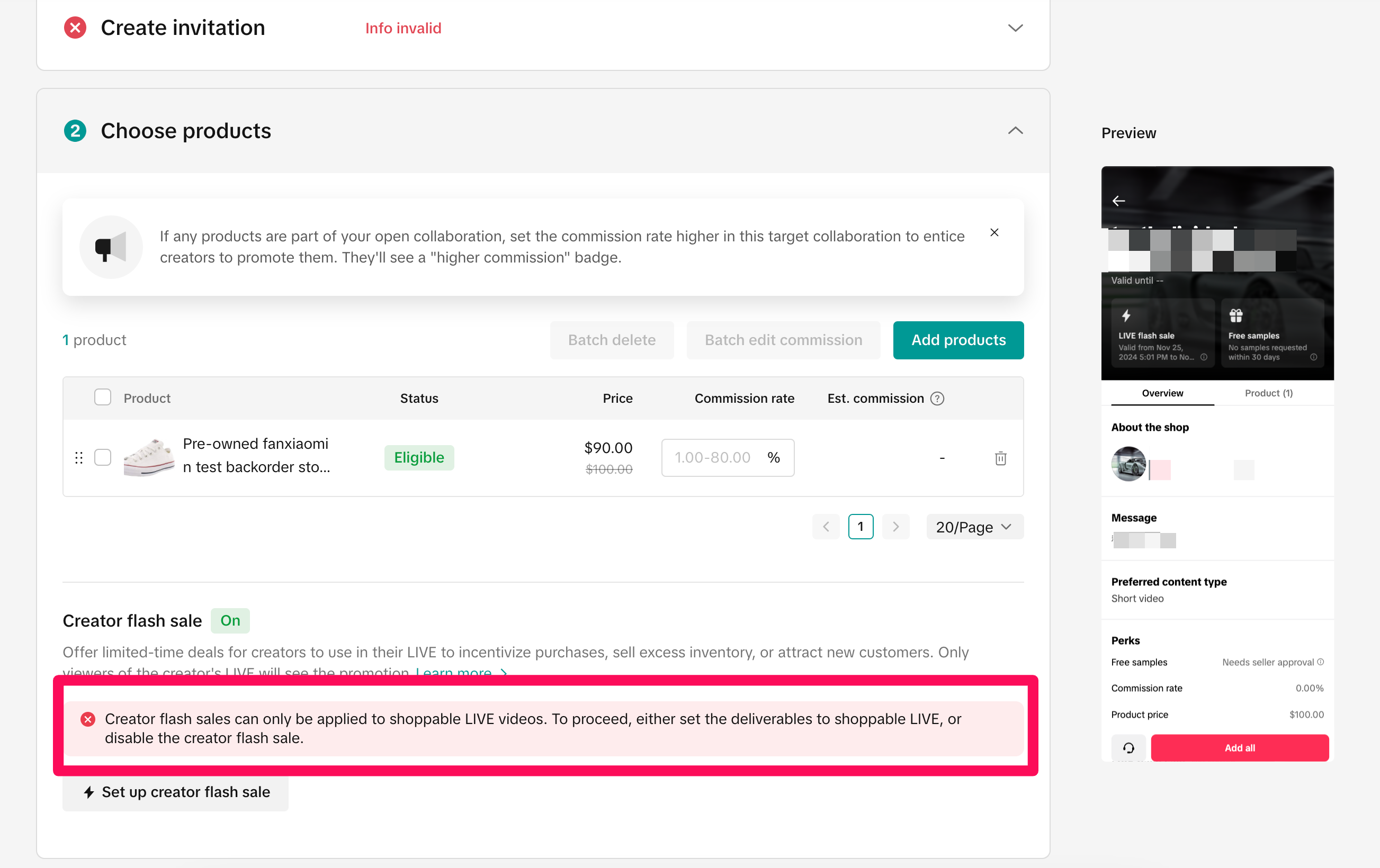Viewport: 1380px width, 868px height.
Task: Select the Pre-owned fanxiaomi product checkbox
Action: pos(103,458)
